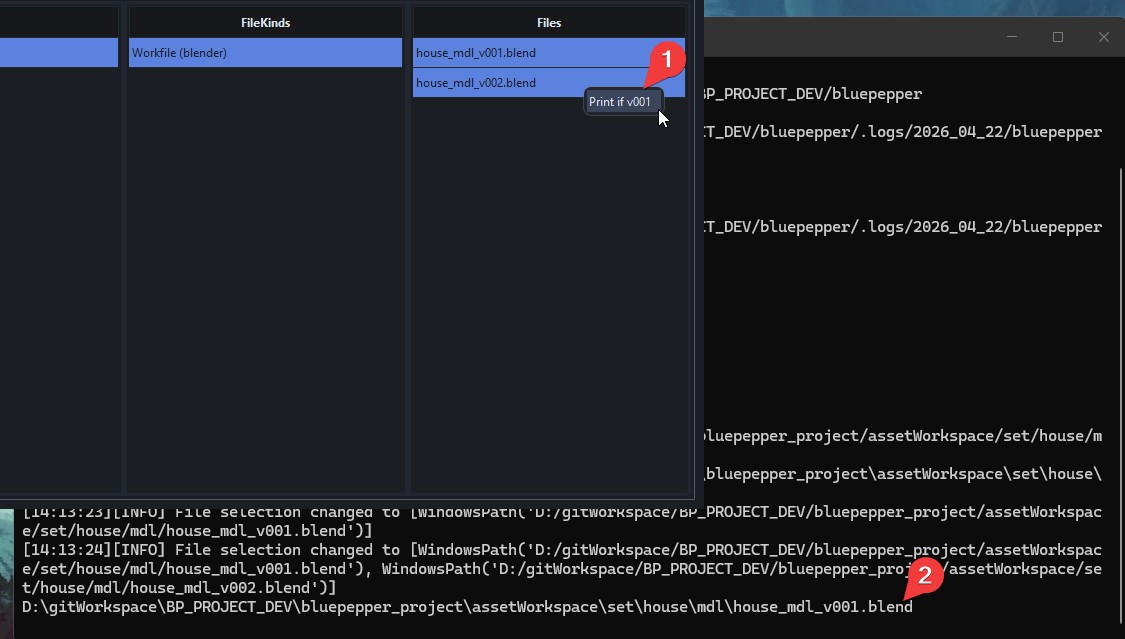Screen dimensions: 1125x639
Task: Close the terminal window
Action: tap(1103, 37)
